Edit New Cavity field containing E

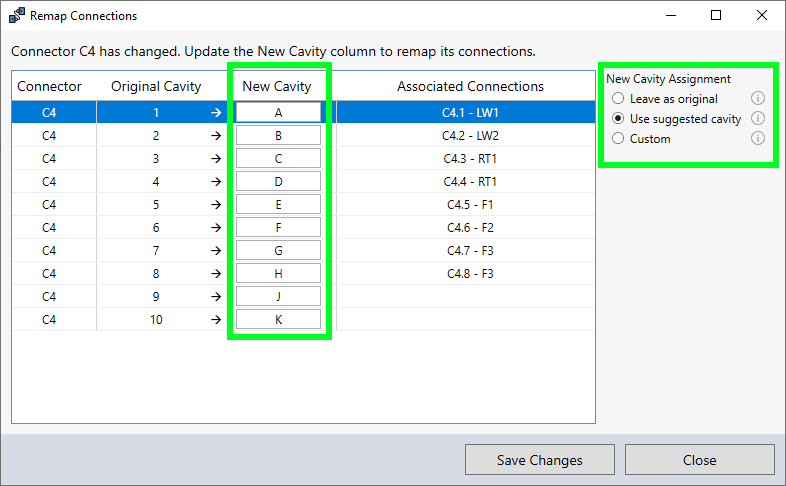point(278,204)
